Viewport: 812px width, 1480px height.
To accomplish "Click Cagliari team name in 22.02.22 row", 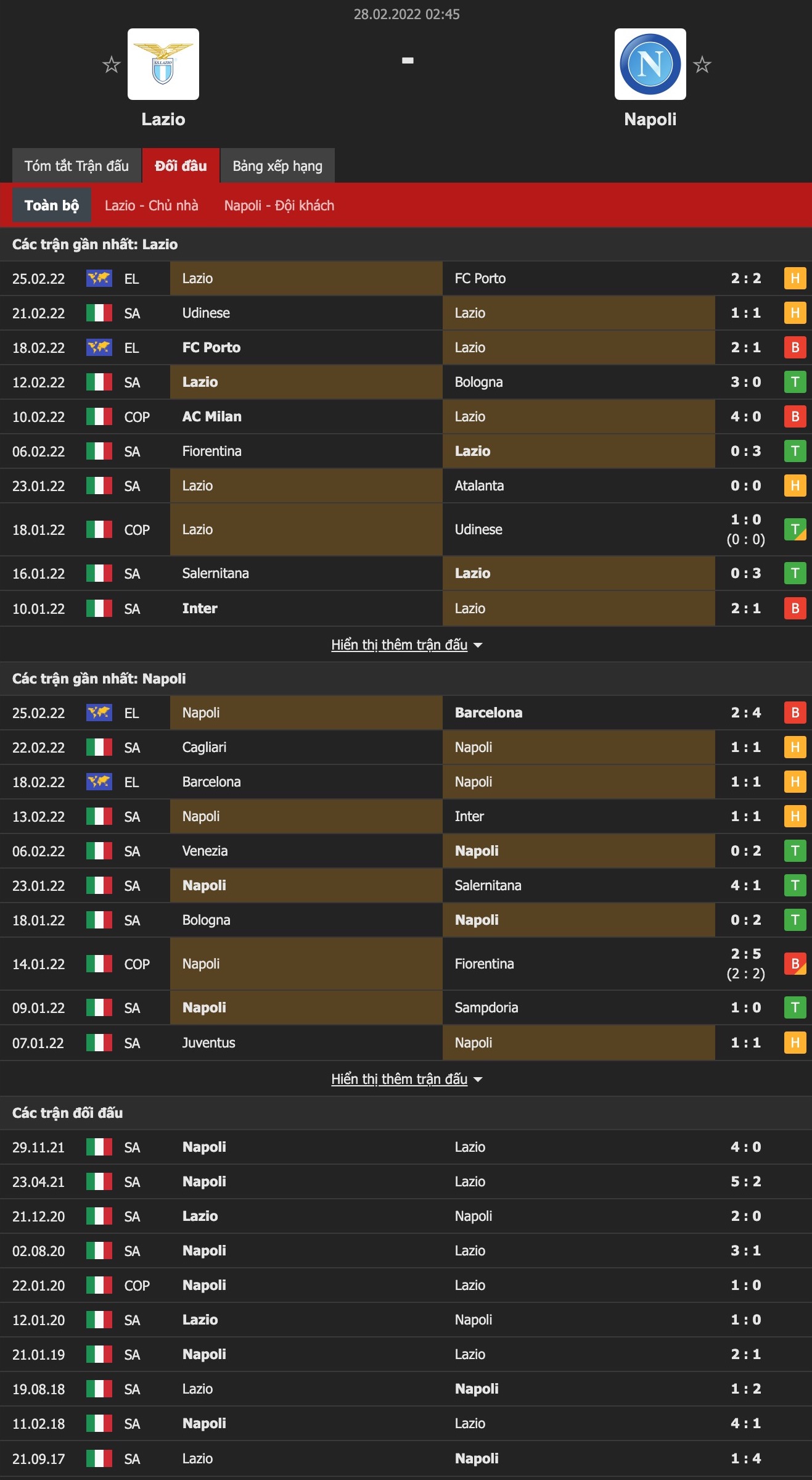I will (205, 747).
